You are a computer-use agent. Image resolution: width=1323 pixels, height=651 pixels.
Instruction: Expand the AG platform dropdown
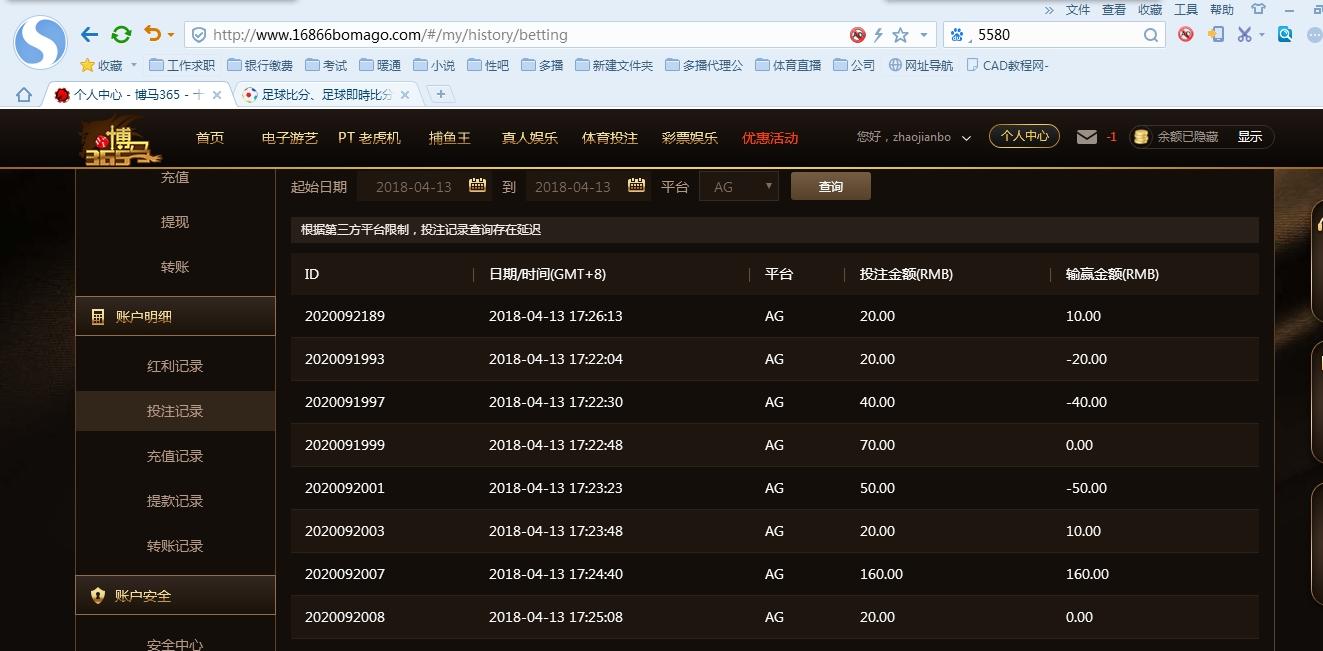738,187
